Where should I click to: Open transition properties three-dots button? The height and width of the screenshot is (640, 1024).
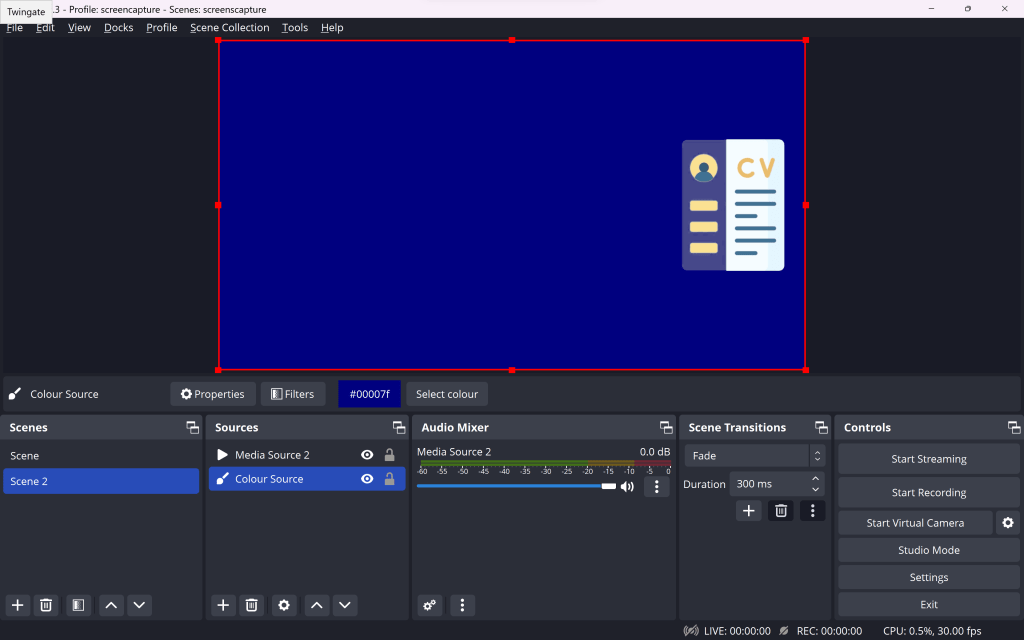812,511
